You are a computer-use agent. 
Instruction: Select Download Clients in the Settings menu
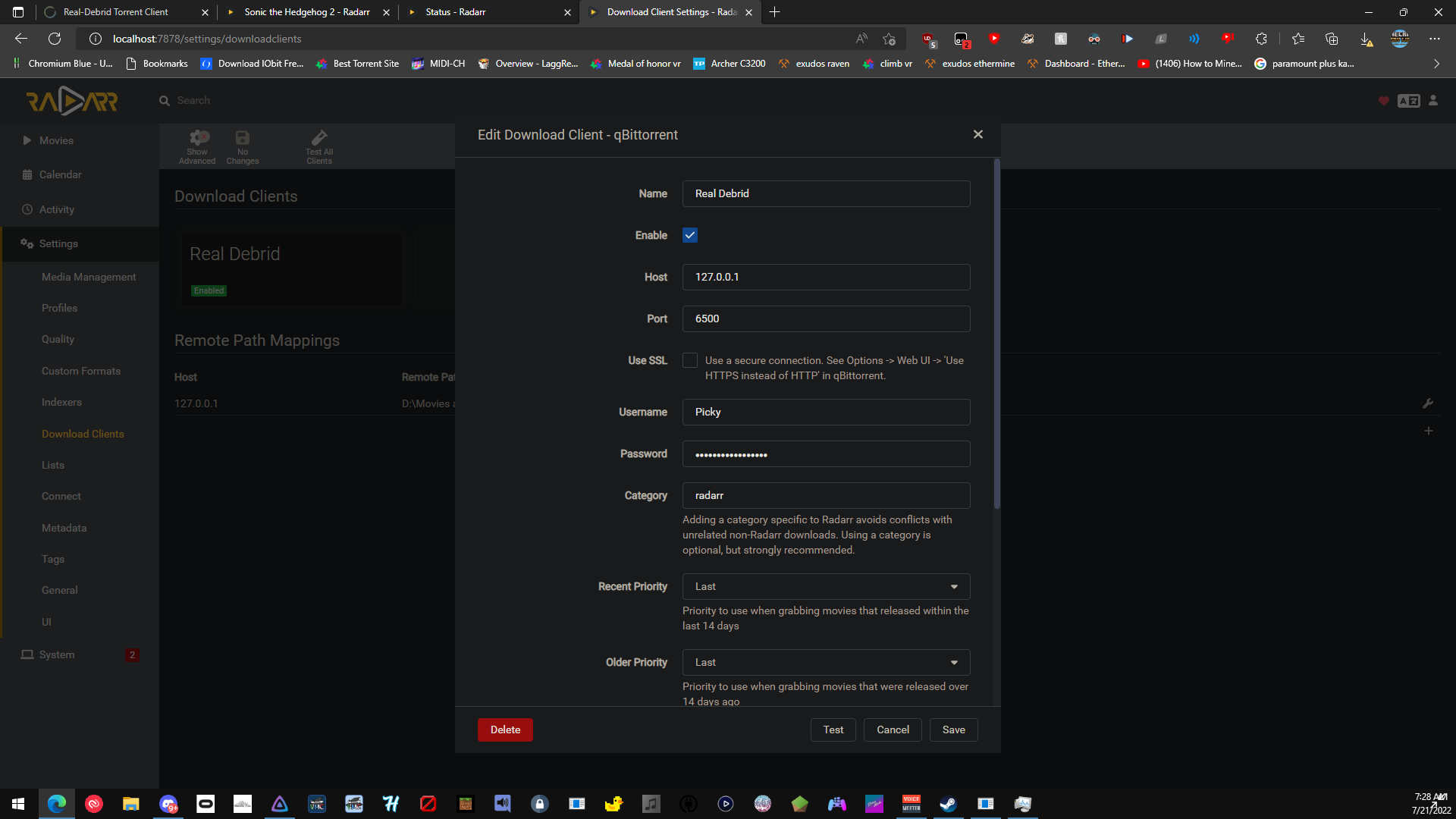point(83,433)
